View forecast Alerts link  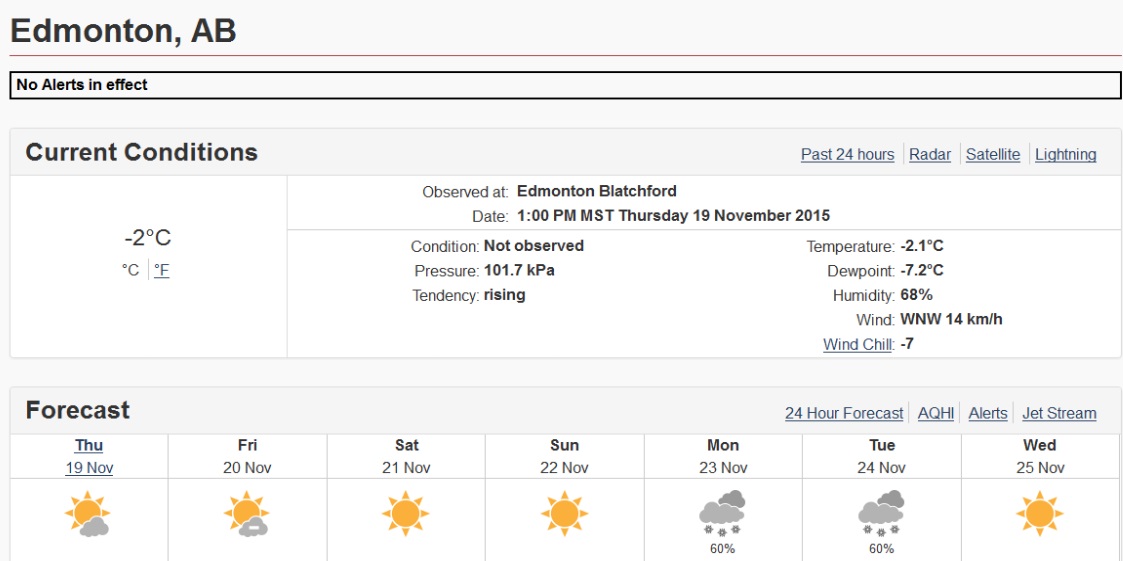988,413
